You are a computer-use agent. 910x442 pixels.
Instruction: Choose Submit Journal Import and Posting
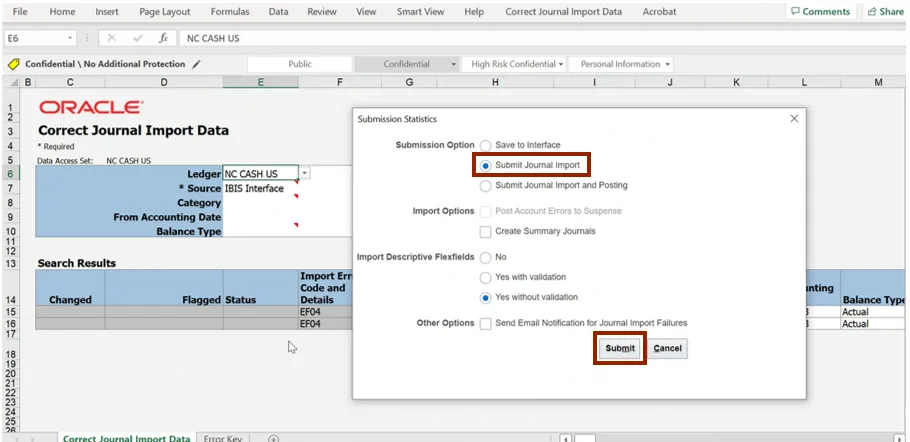[x=486, y=185]
